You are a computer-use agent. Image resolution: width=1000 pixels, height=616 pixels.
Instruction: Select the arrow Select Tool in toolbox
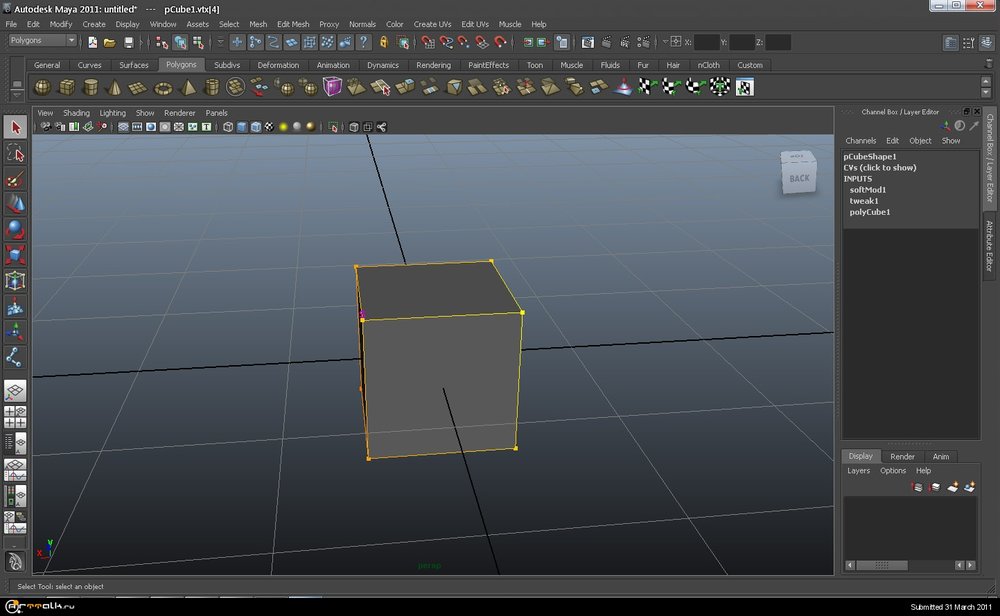15,127
